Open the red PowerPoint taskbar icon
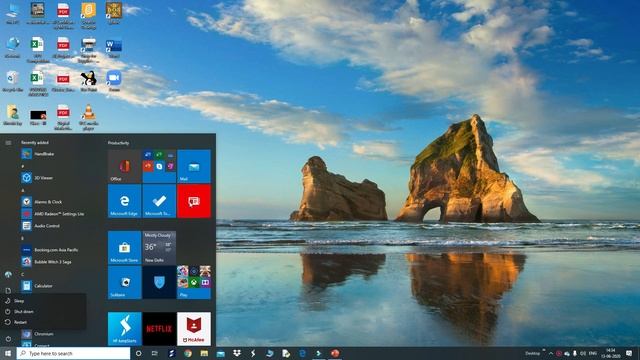The width and height of the screenshot is (640, 360). [x=335, y=353]
